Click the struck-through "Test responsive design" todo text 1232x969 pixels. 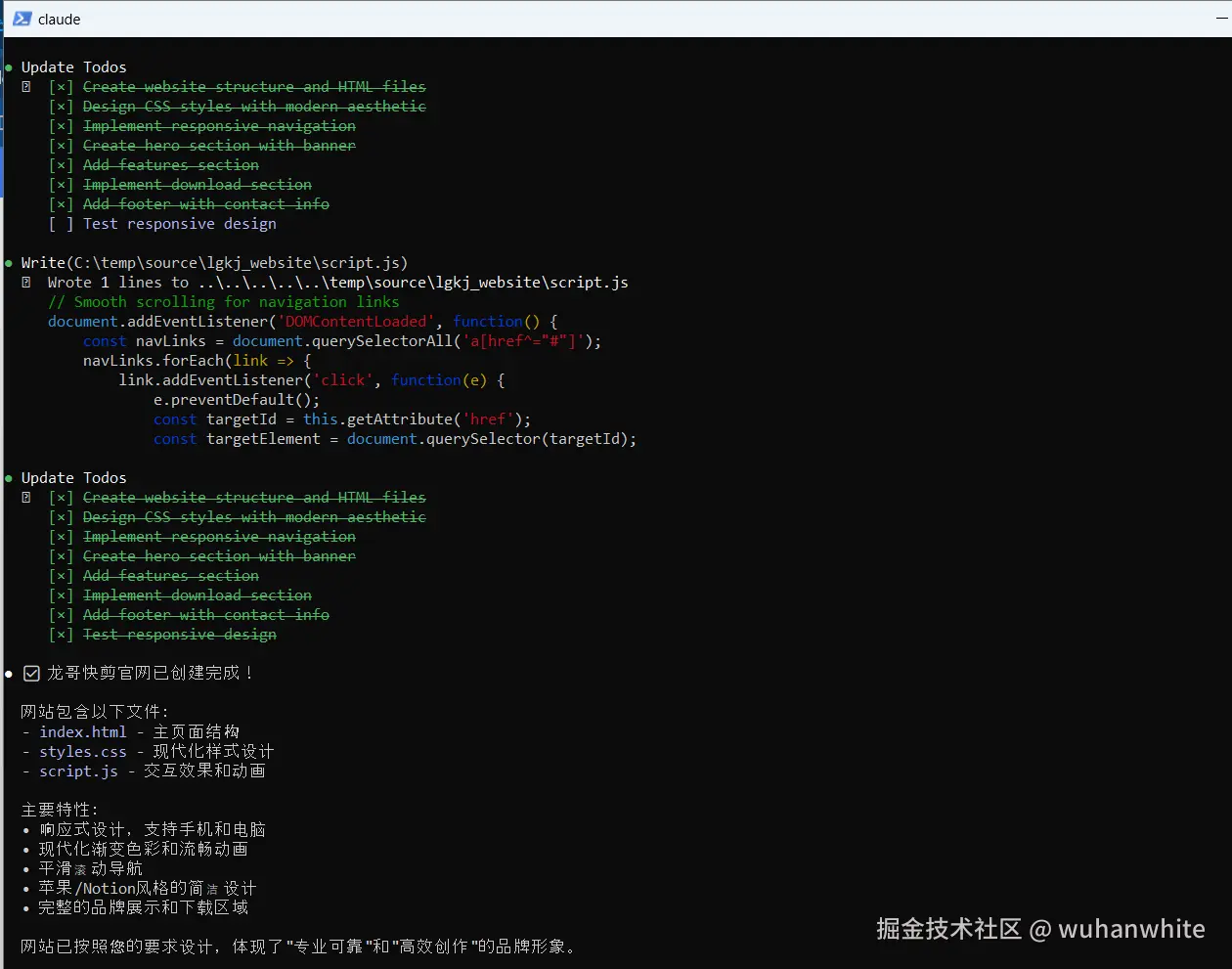click(x=180, y=635)
